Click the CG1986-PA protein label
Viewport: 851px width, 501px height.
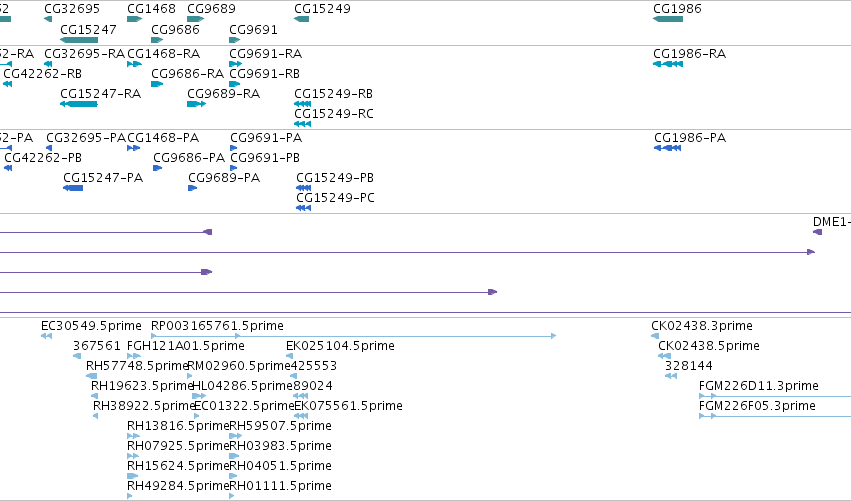pyautogui.click(x=690, y=138)
